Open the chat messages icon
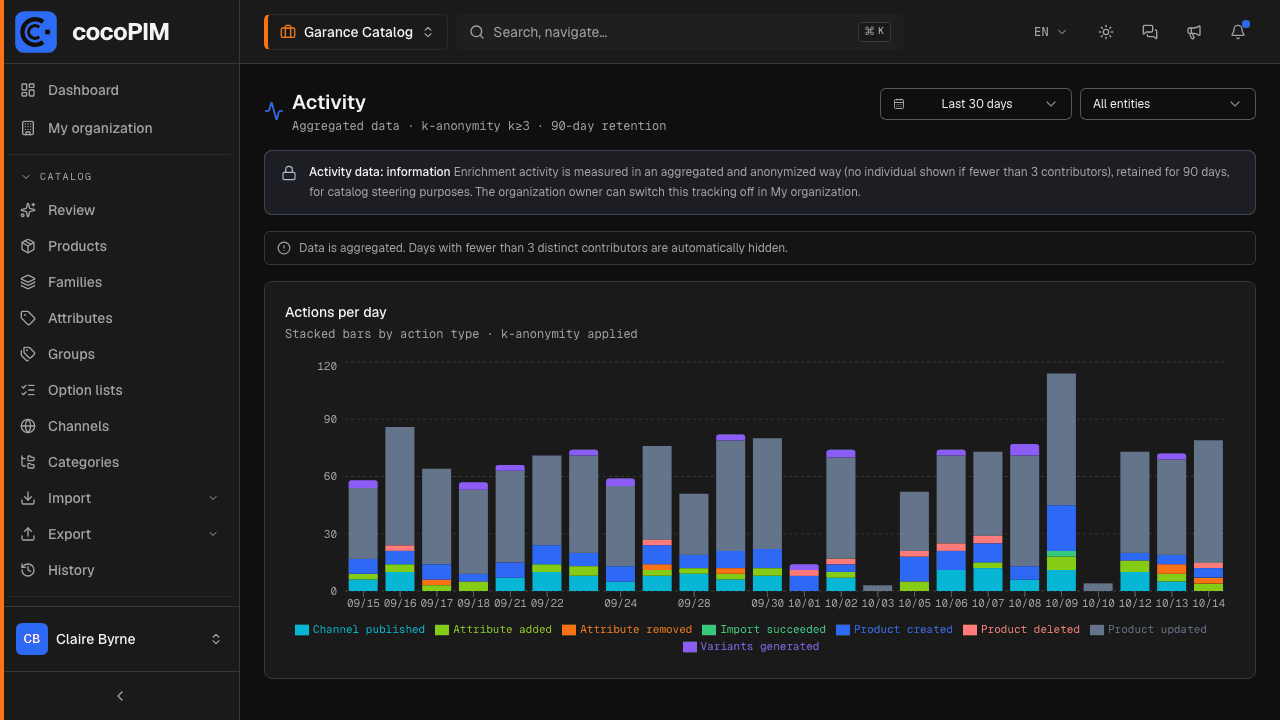 pyautogui.click(x=1150, y=32)
